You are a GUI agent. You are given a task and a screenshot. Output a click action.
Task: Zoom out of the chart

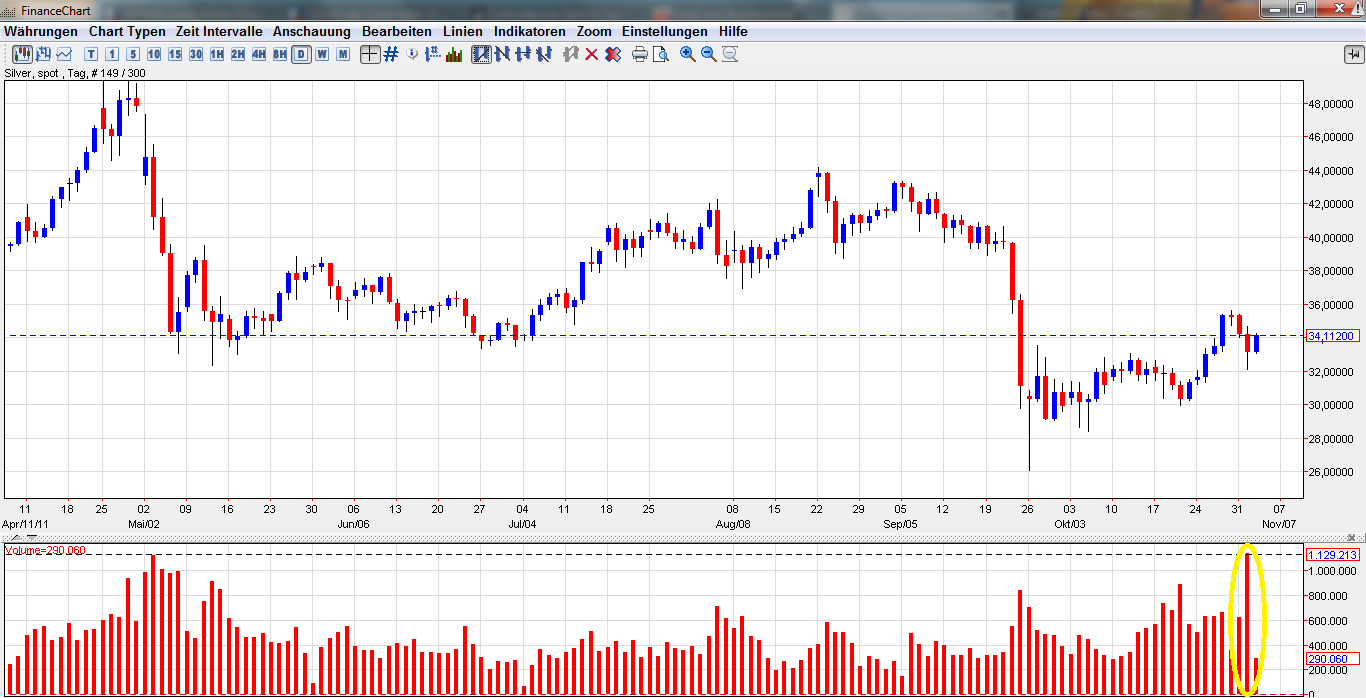[x=709, y=54]
